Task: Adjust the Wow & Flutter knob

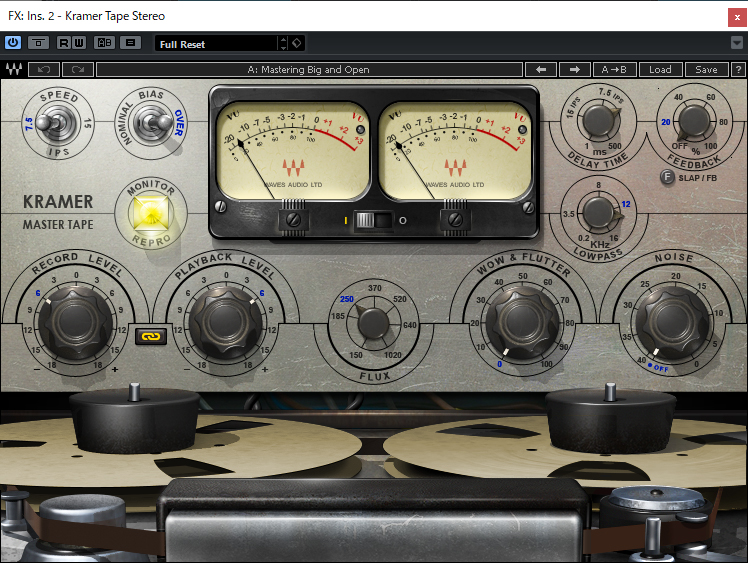Action: pyautogui.click(x=523, y=323)
